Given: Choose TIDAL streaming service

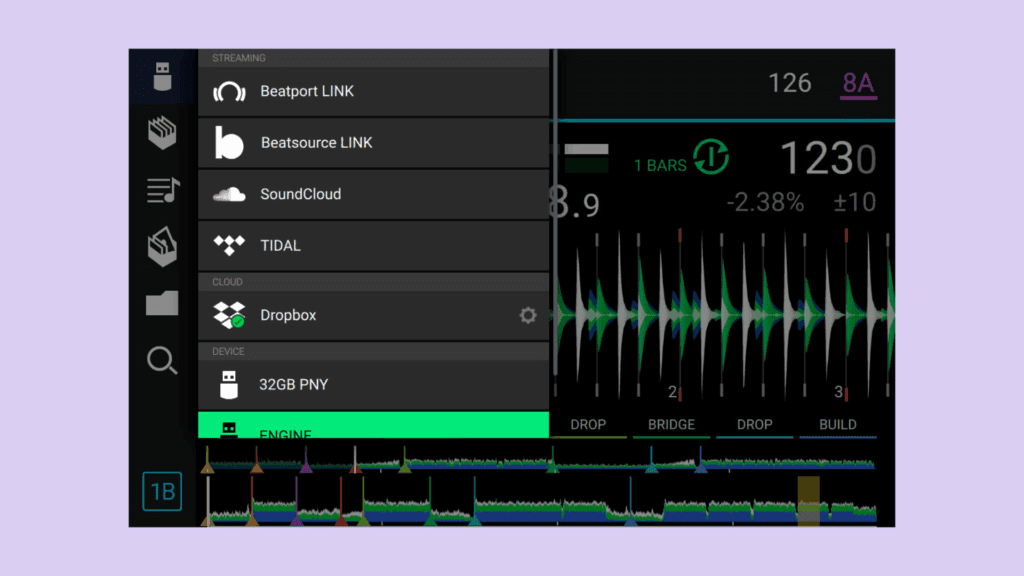Looking at the screenshot, I should (x=374, y=246).
